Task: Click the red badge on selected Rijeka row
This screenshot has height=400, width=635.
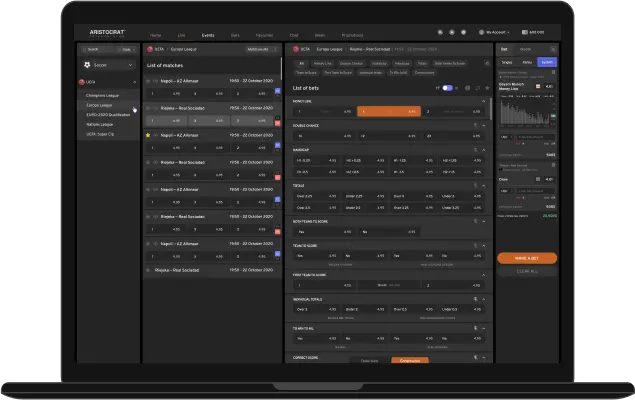Action: click(277, 123)
